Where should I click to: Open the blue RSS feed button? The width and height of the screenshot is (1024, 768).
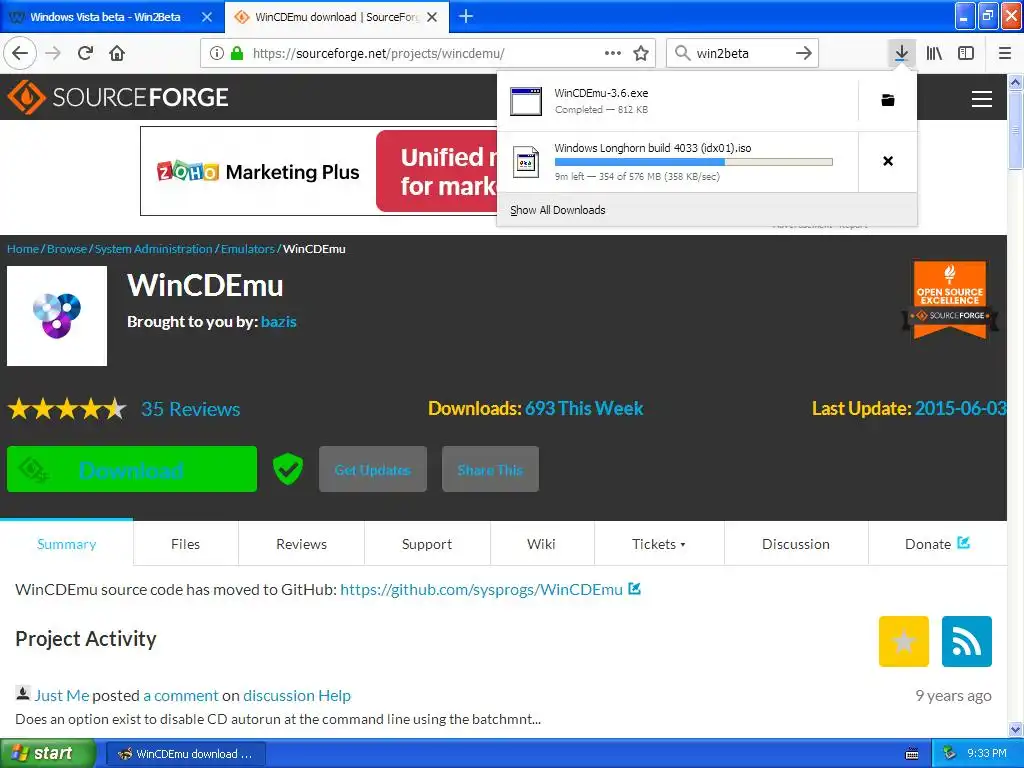coord(967,641)
